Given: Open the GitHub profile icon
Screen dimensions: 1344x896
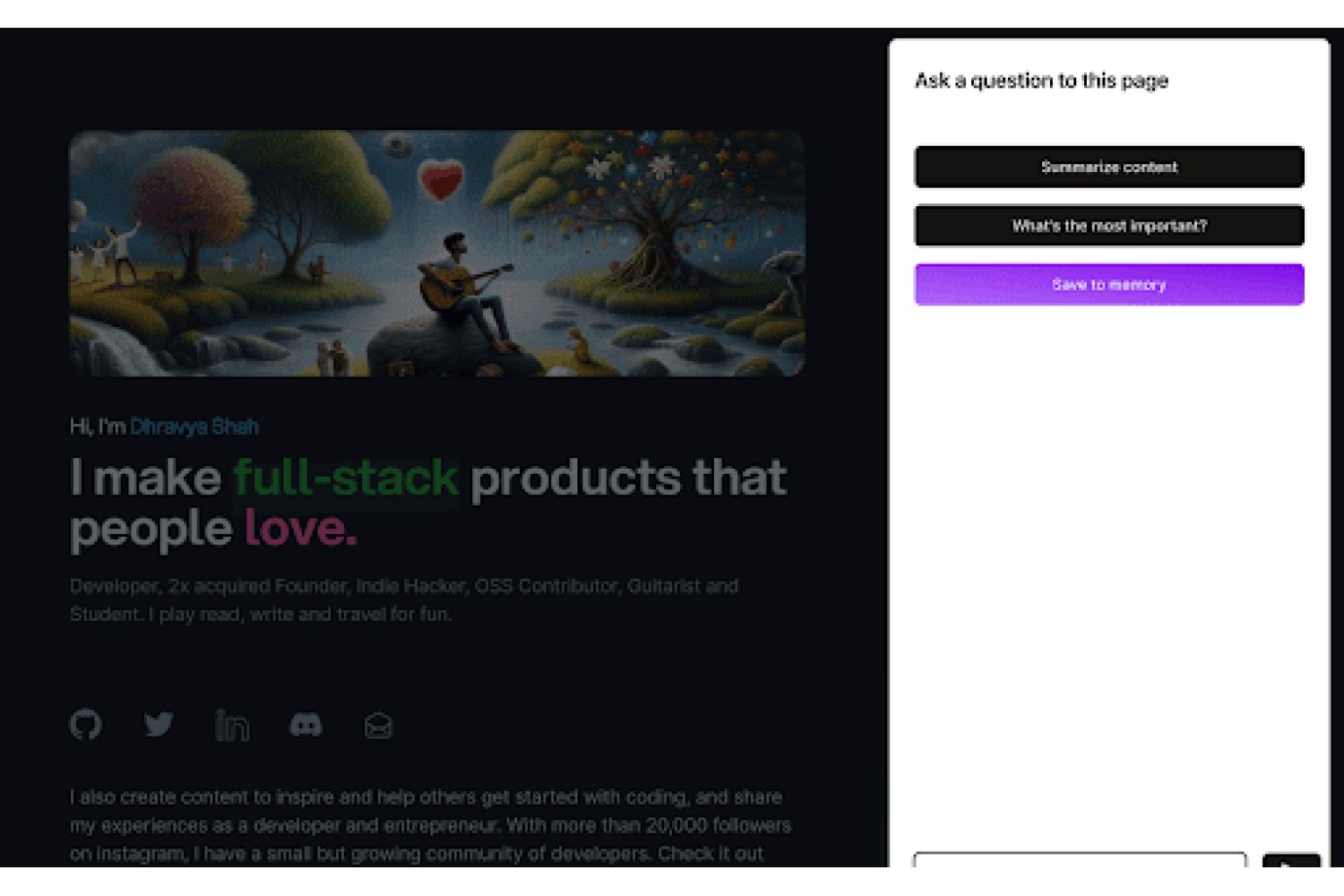Looking at the screenshot, I should tap(86, 725).
